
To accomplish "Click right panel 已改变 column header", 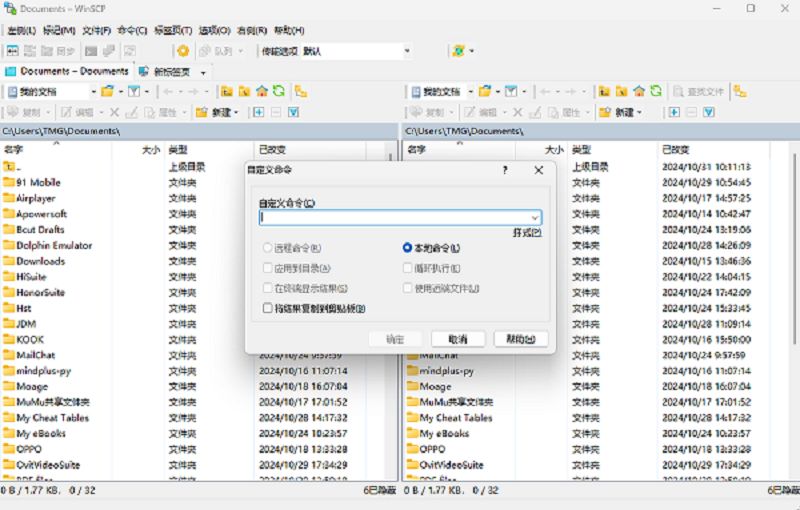I will click(x=713, y=149).
